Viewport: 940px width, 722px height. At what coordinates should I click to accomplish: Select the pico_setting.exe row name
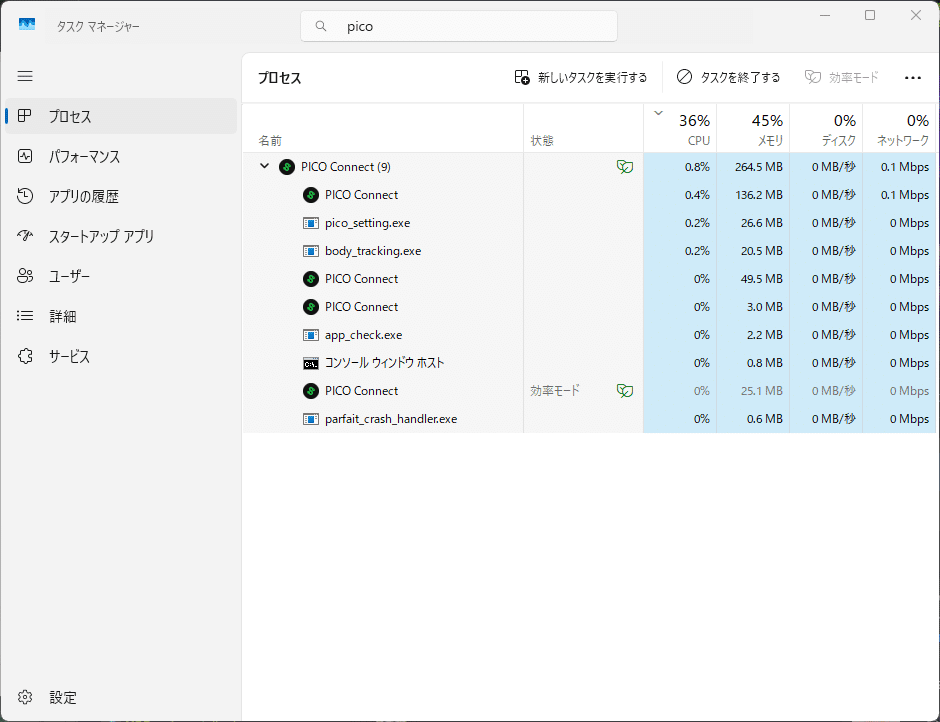click(x=367, y=223)
